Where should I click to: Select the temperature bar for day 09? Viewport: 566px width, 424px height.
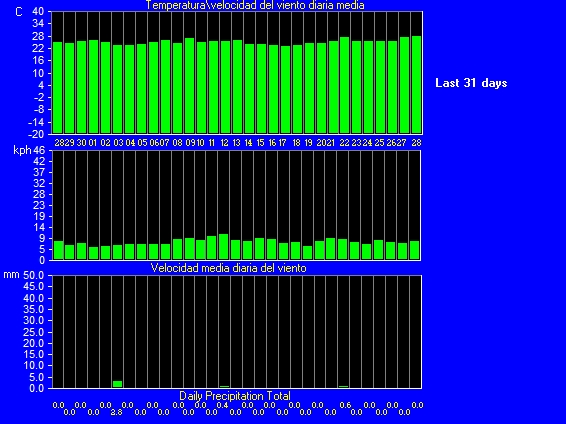(189, 86)
